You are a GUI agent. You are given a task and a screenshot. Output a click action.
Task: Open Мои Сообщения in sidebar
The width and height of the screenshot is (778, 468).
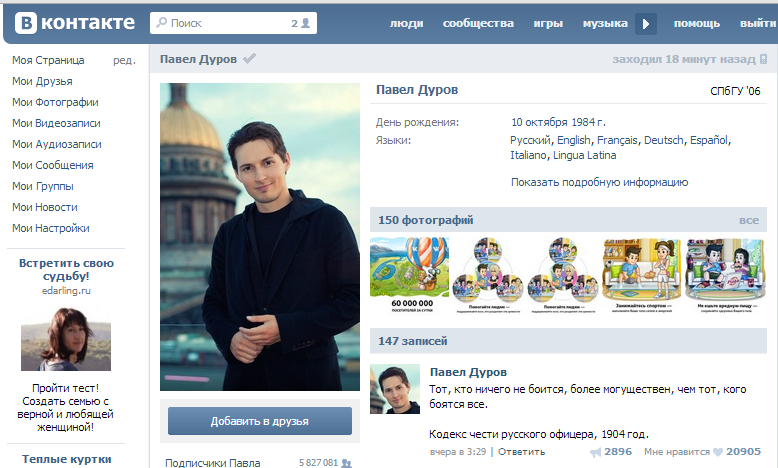click(53, 165)
